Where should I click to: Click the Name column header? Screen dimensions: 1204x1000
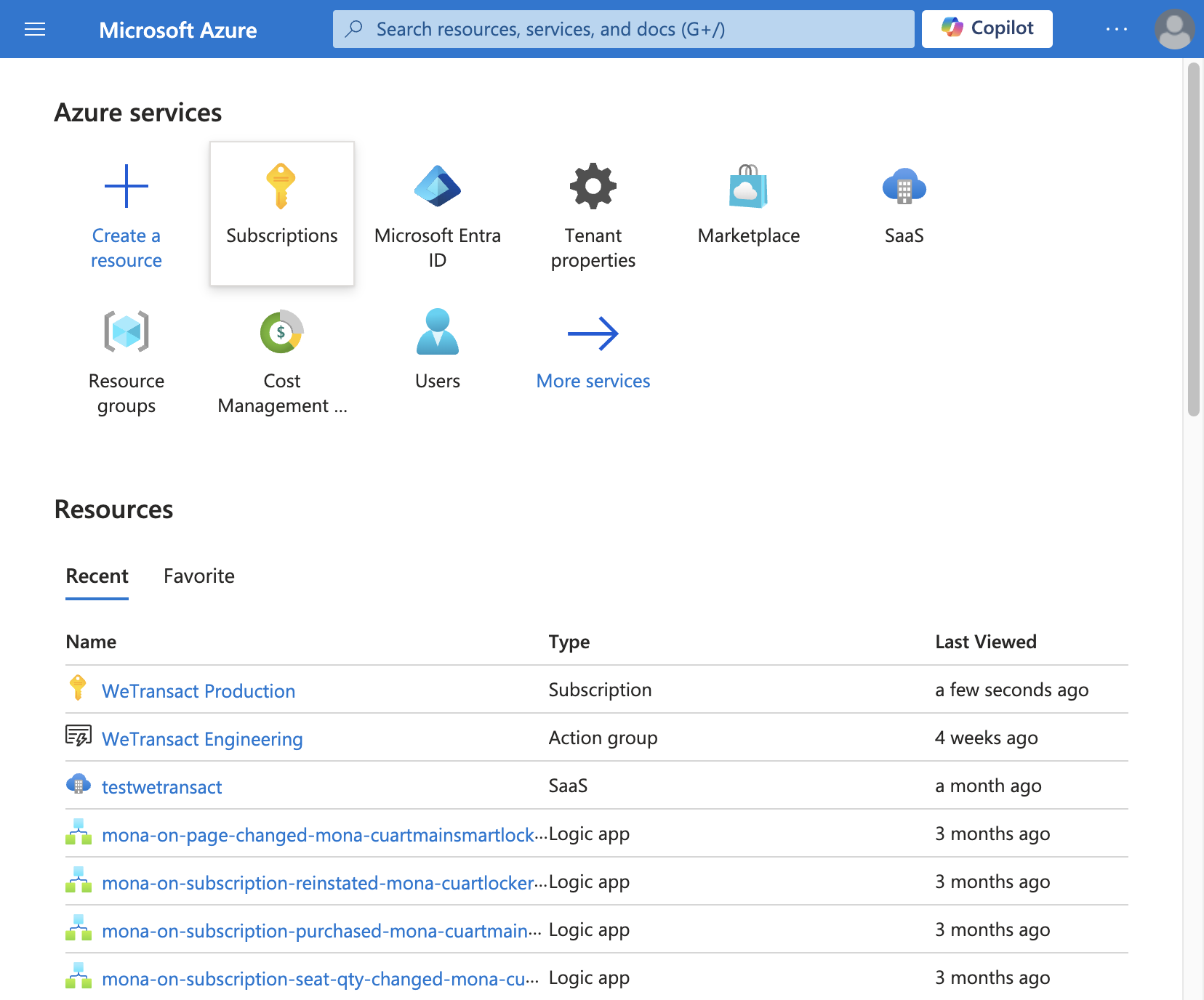tap(91, 642)
